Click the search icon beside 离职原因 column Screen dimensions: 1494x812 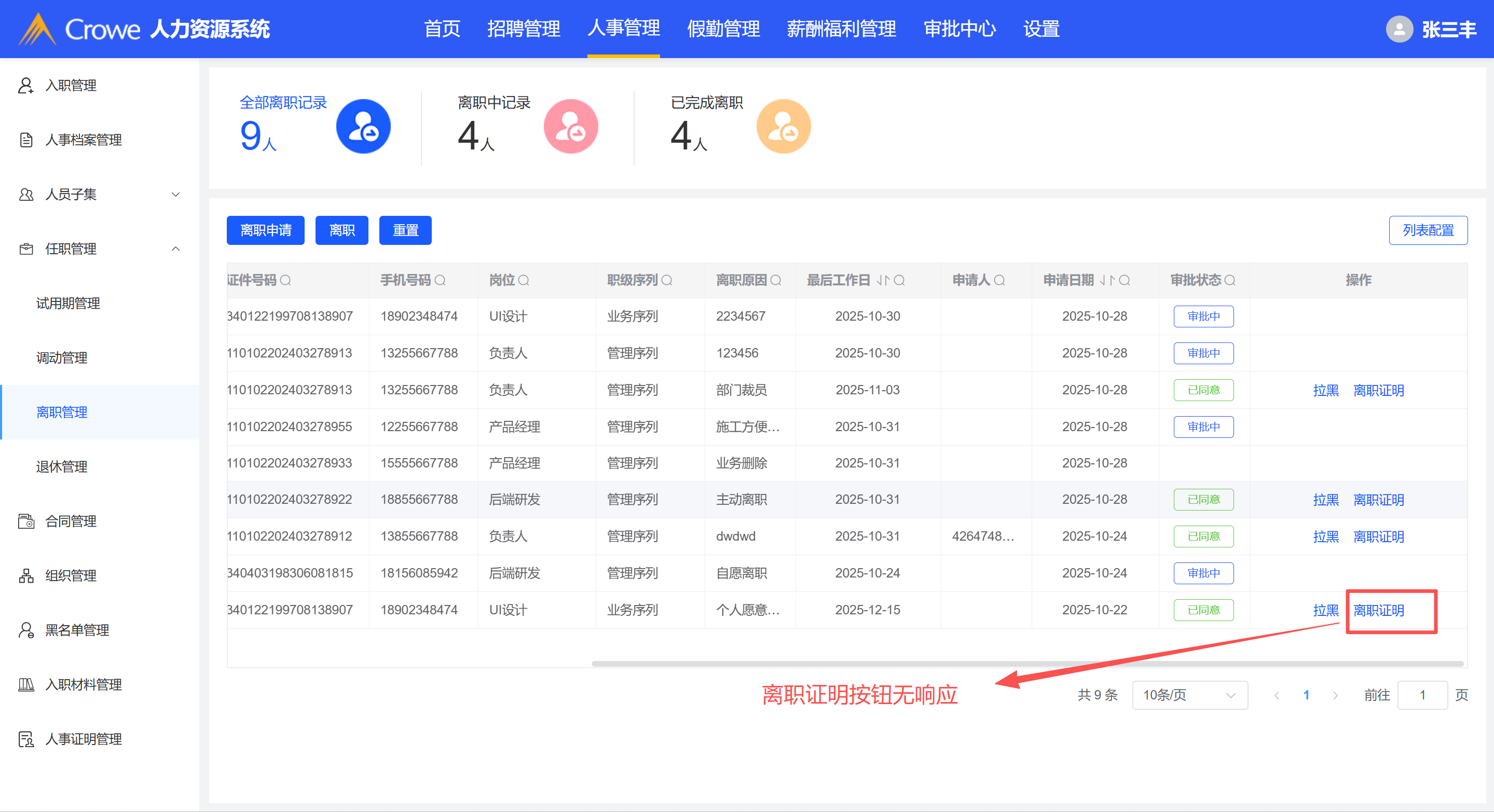(775, 281)
